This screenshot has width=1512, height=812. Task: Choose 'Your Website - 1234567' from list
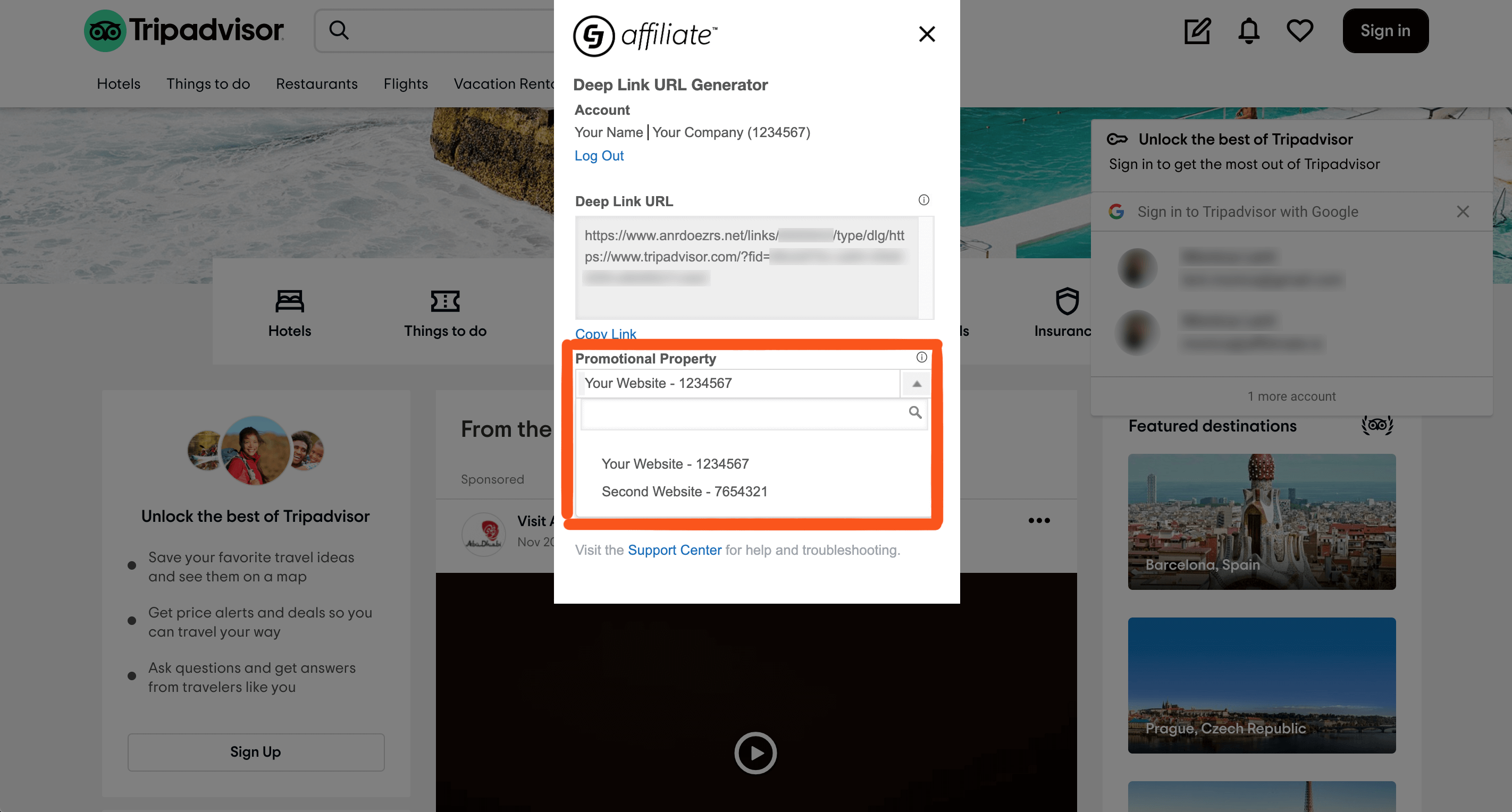[675, 463]
